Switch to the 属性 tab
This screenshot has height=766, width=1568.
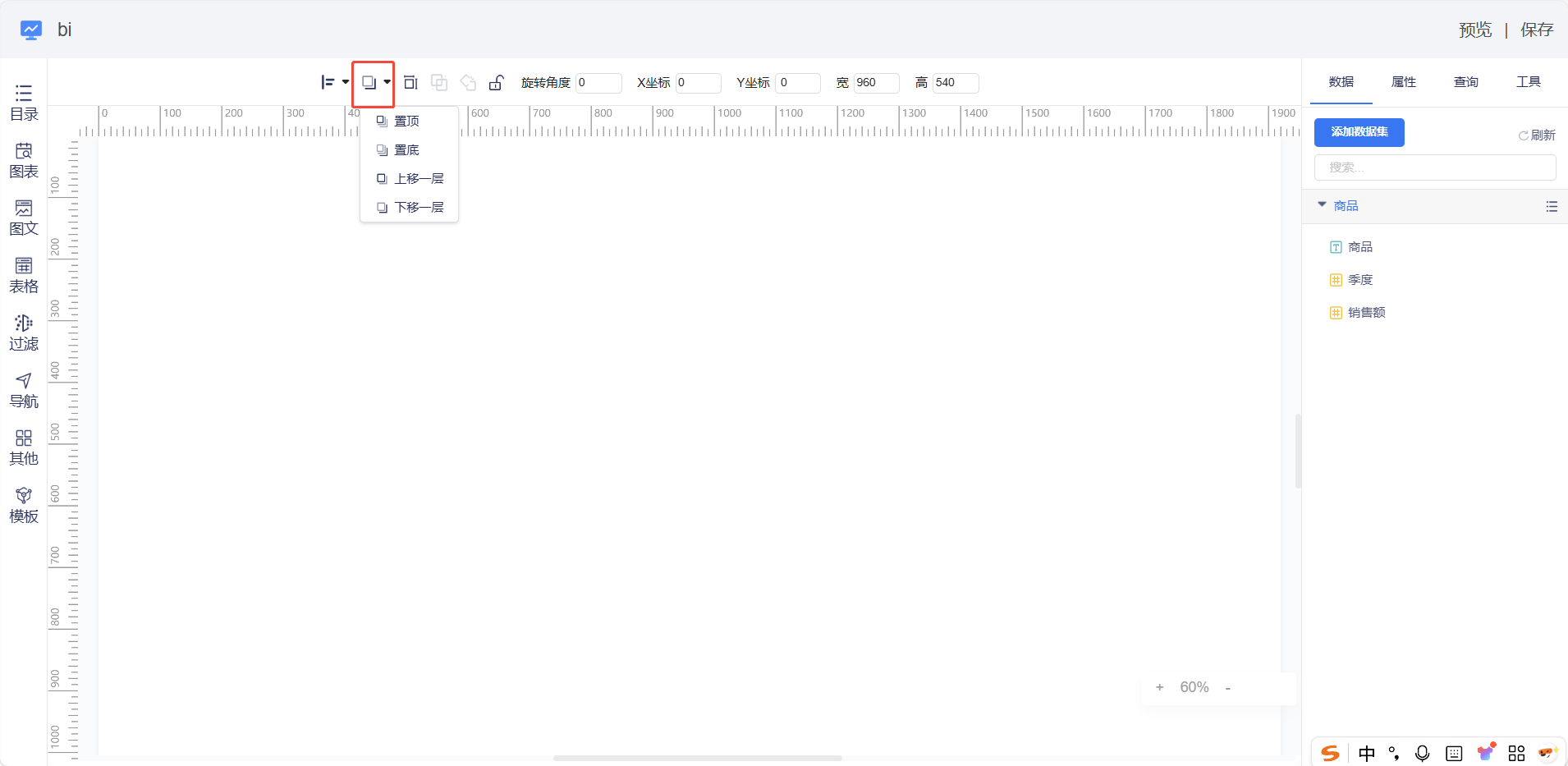coord(1403,82)
